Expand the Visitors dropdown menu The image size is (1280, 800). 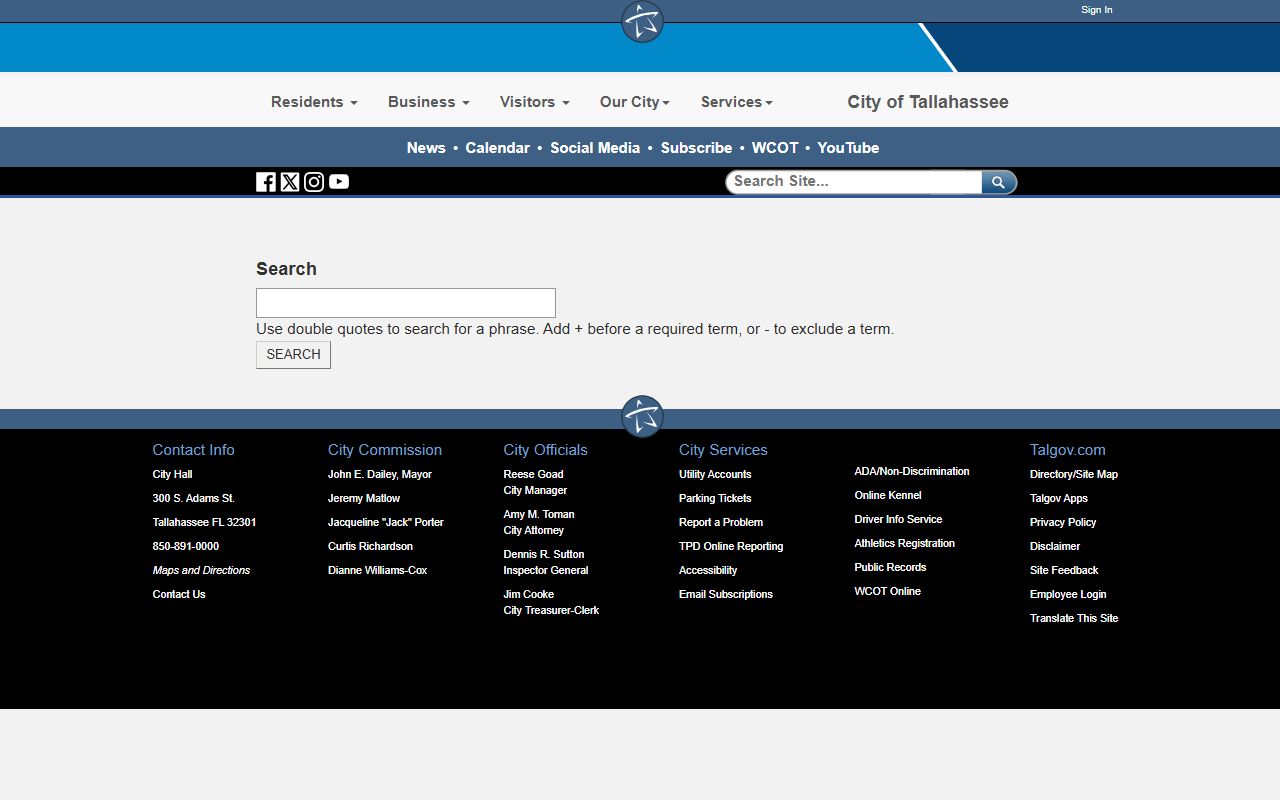[534, 102]
